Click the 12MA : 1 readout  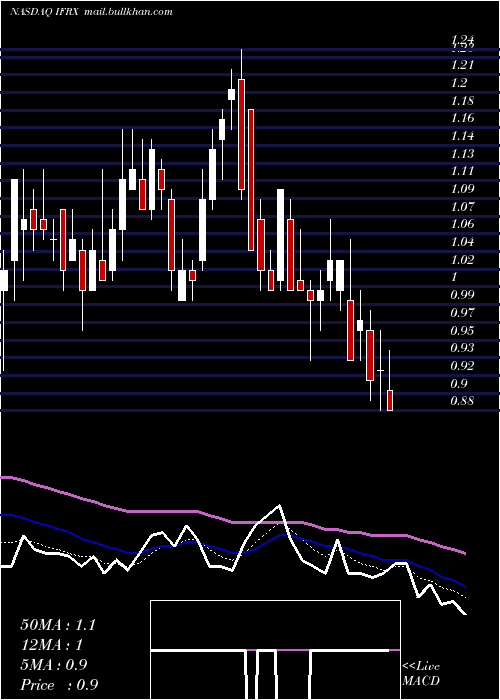coord(52,645)
